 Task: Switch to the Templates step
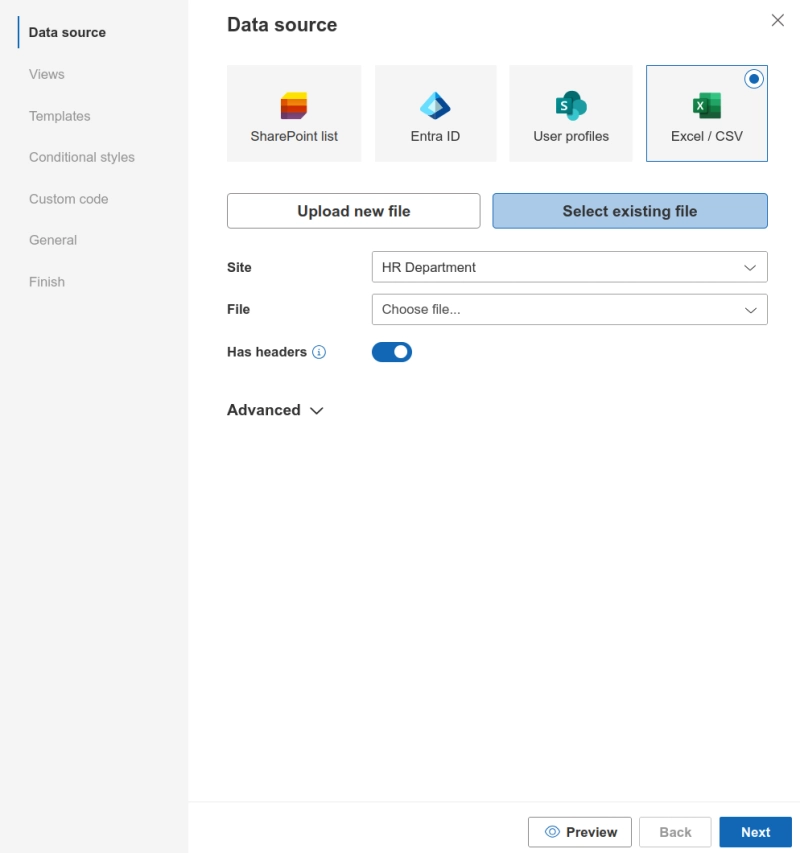[x=60, y=116]
